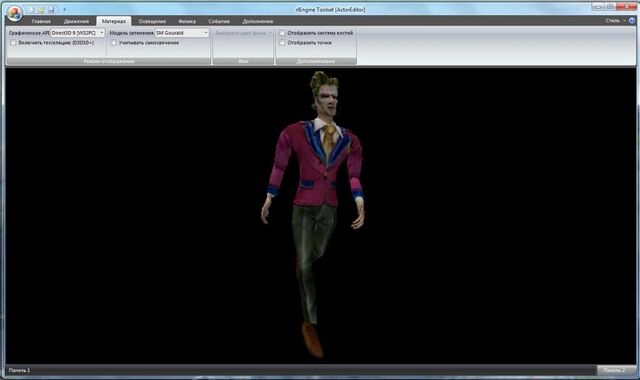Check Отобразить систему костей option

point(282,33)
